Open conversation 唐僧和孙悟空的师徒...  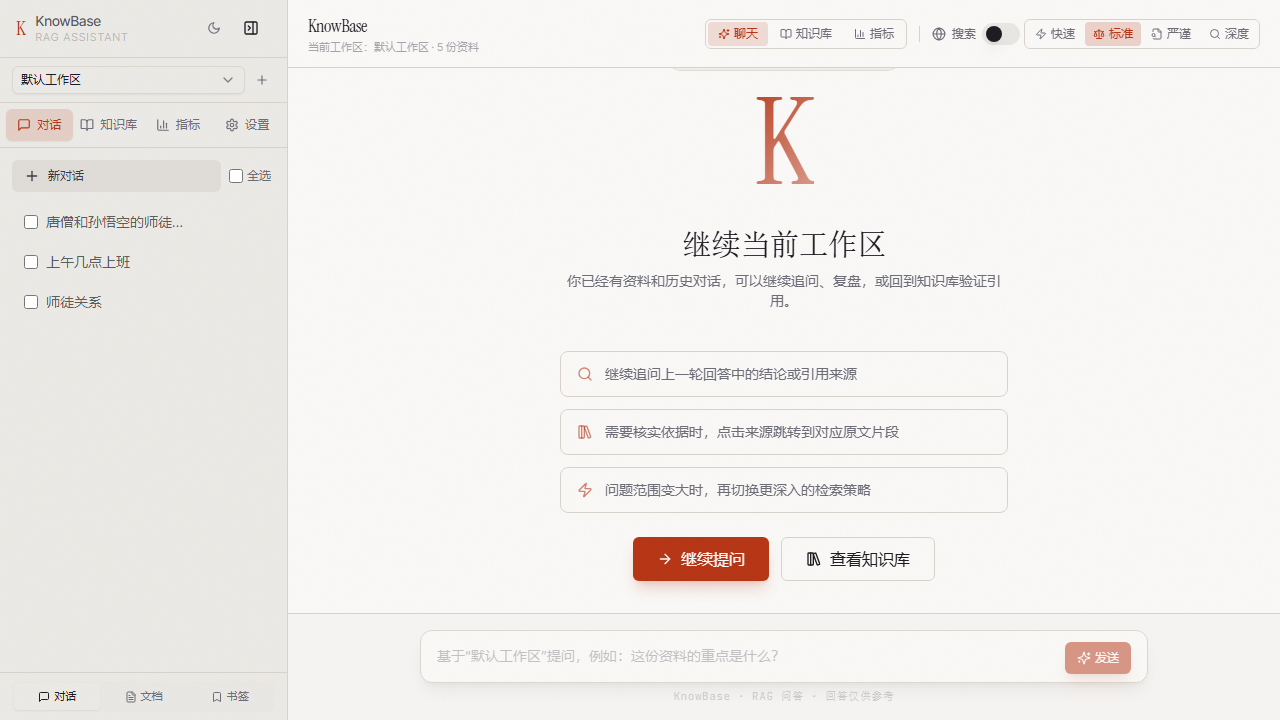tap(114, 222)
